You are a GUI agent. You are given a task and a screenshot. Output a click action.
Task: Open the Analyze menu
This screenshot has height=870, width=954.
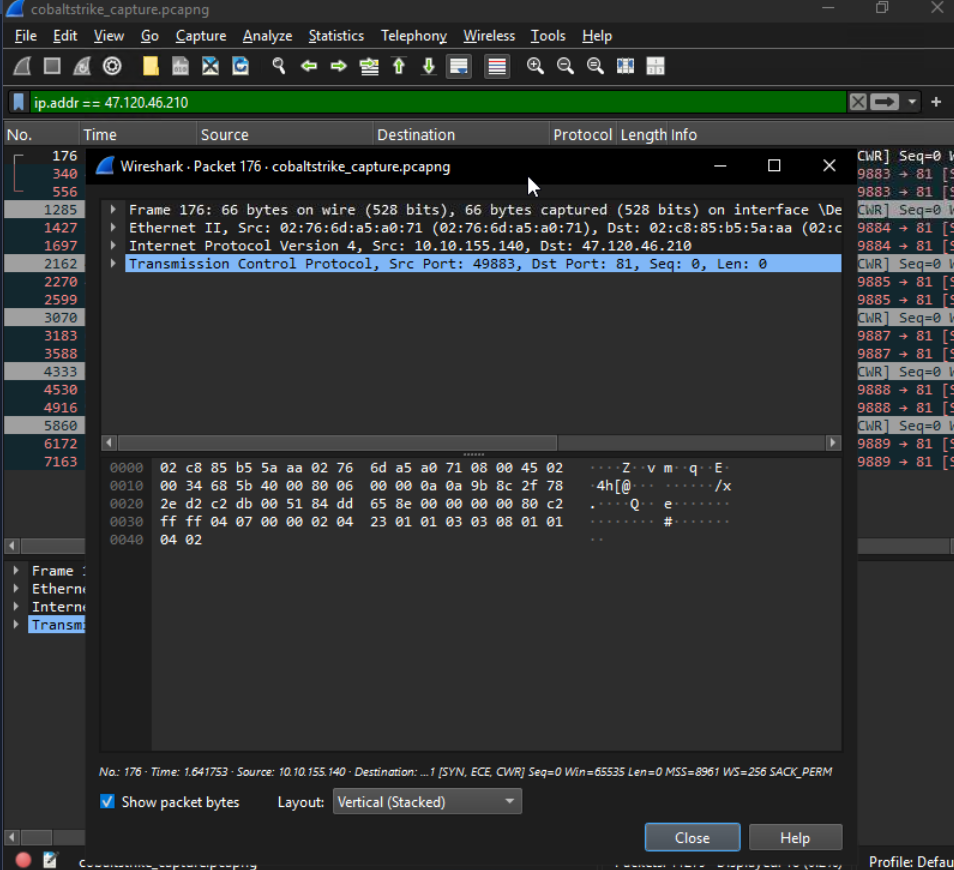pyautogui.click(x=267, y=36)
